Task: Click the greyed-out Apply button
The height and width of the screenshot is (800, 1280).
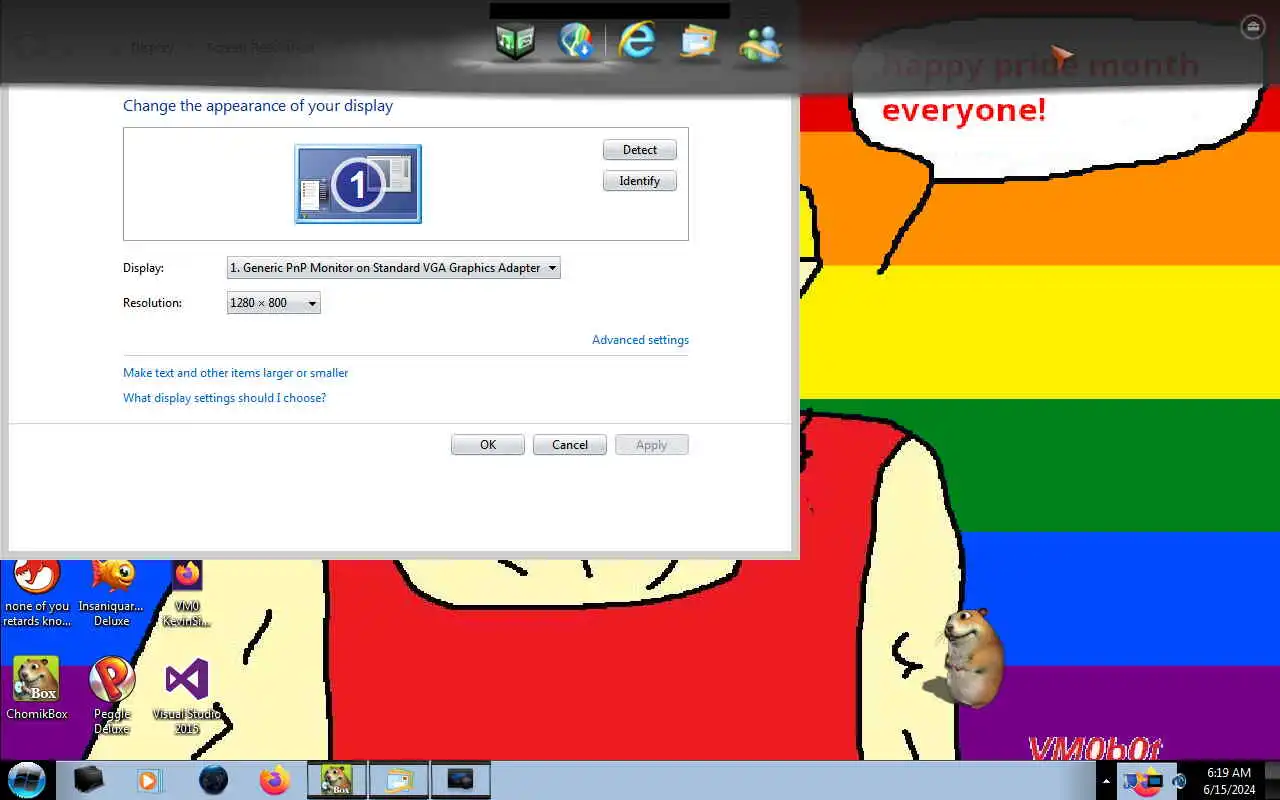Action: [x=652, y=445]
